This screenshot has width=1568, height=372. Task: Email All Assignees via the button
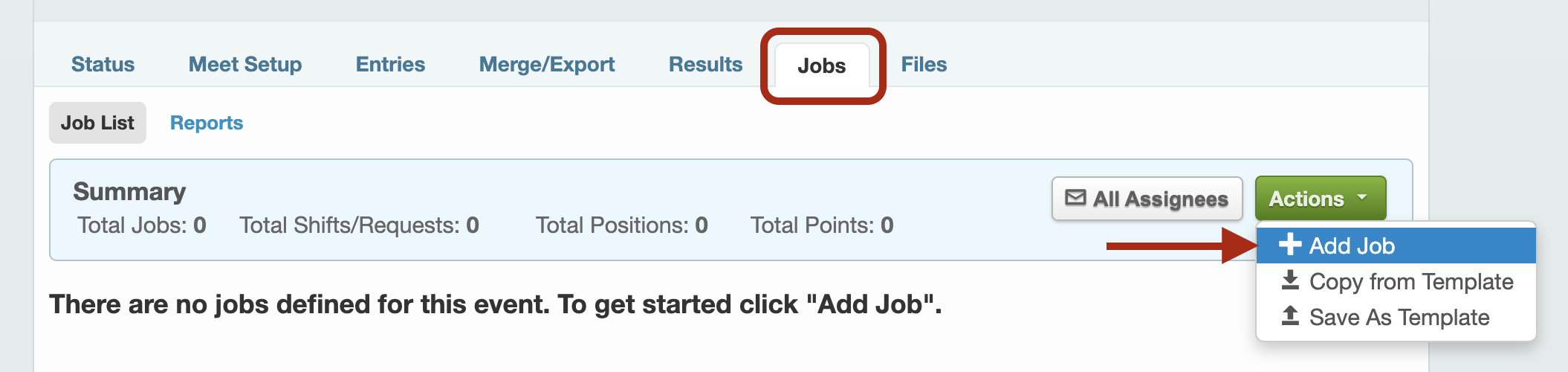[x=1147, y=199]
